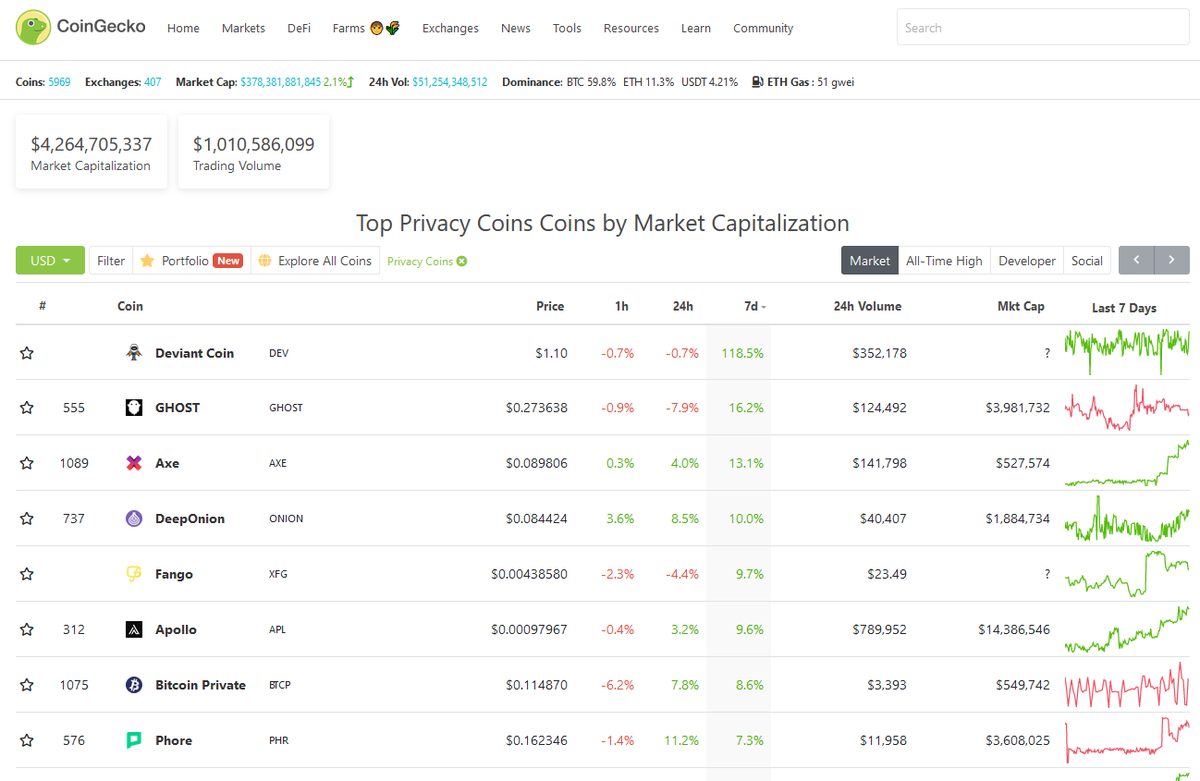Add DeepOnion to favorites via star
The image size is (1200, 781).
(x=27, y=519)
